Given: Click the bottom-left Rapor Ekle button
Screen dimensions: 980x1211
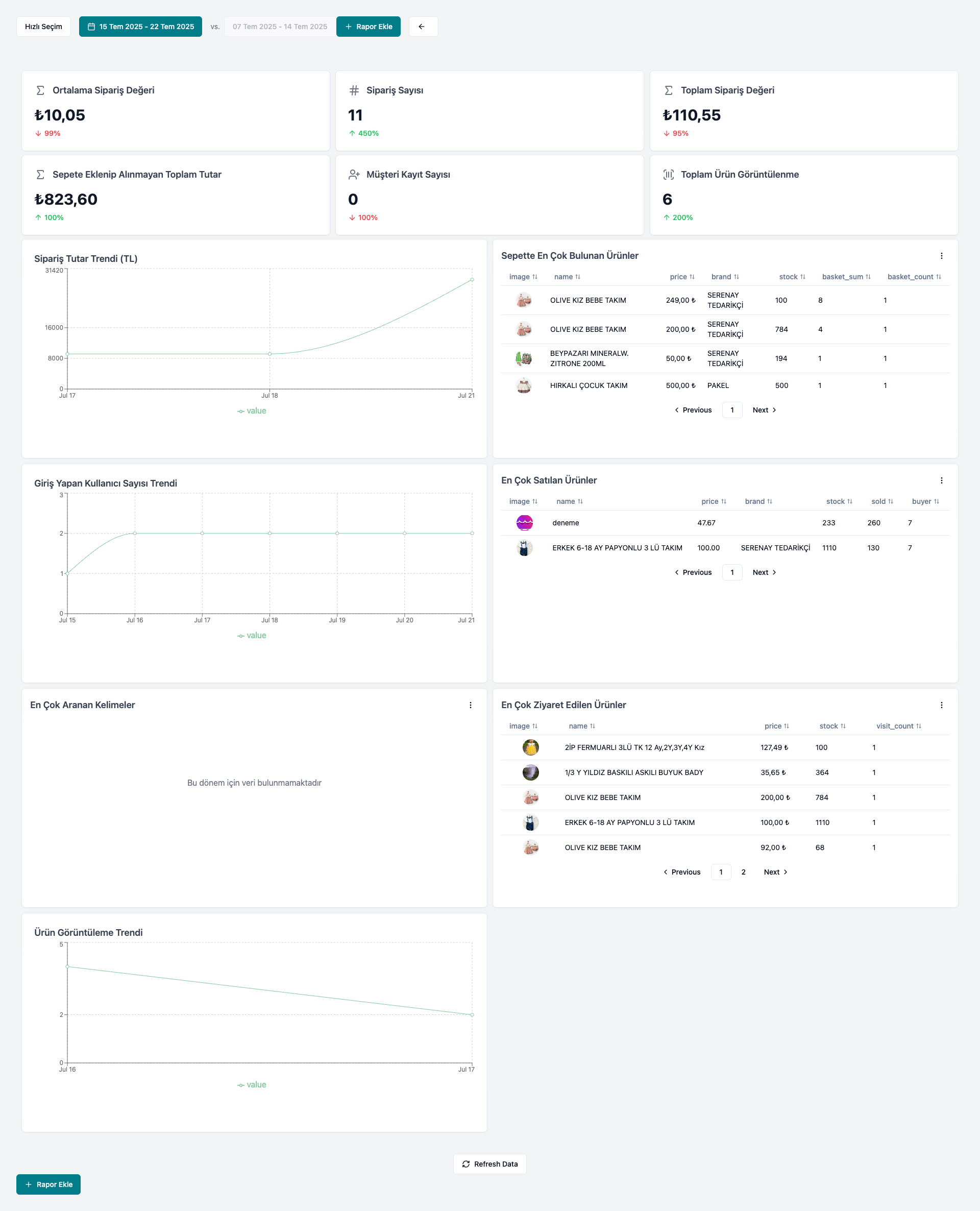Looking at the screenshot, I should (x=48, y=1184).
